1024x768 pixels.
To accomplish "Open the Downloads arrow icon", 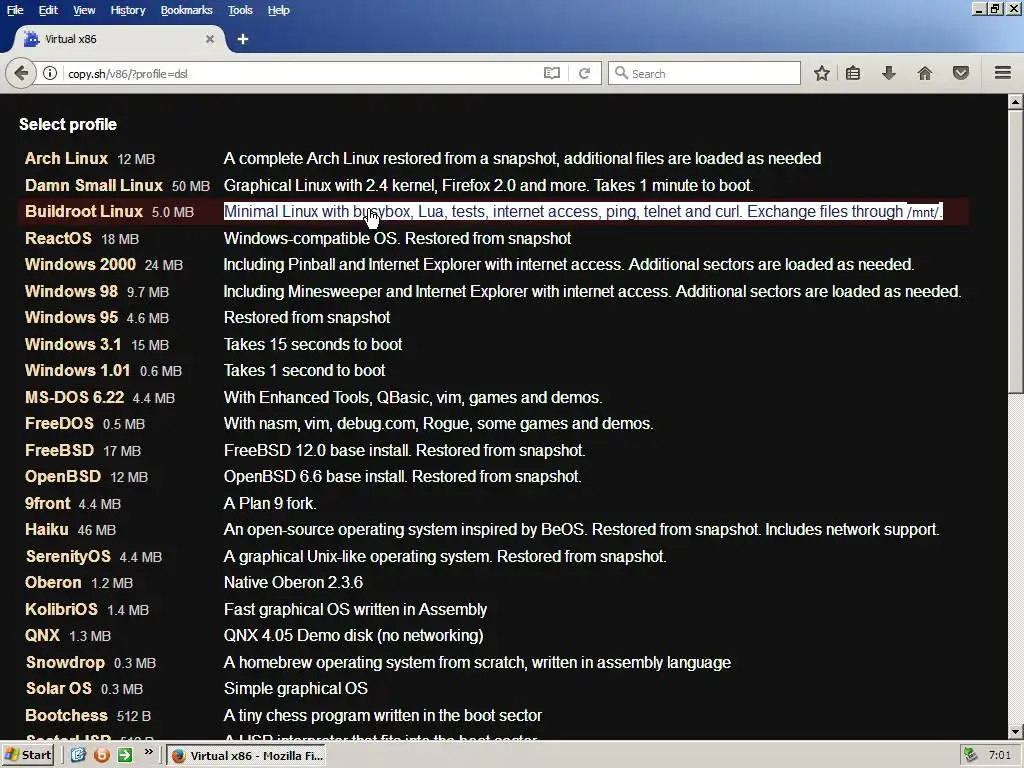I will coord(888,73).
